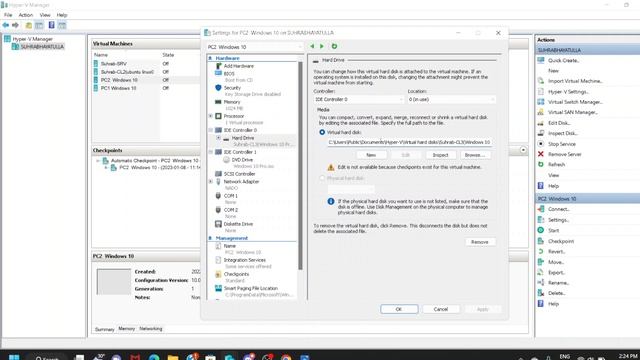Image resolution: width=640 pixels, height=360 pixels.
Task: Go to next VM with green right arrow
Action: point(322,47)
